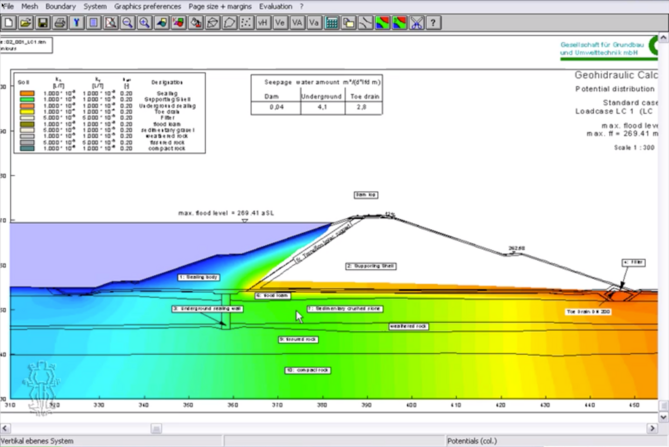This screenshot has height=447, width=669.
Task: Click the calculator grid toolbar icon
Action: coord(331,22)
